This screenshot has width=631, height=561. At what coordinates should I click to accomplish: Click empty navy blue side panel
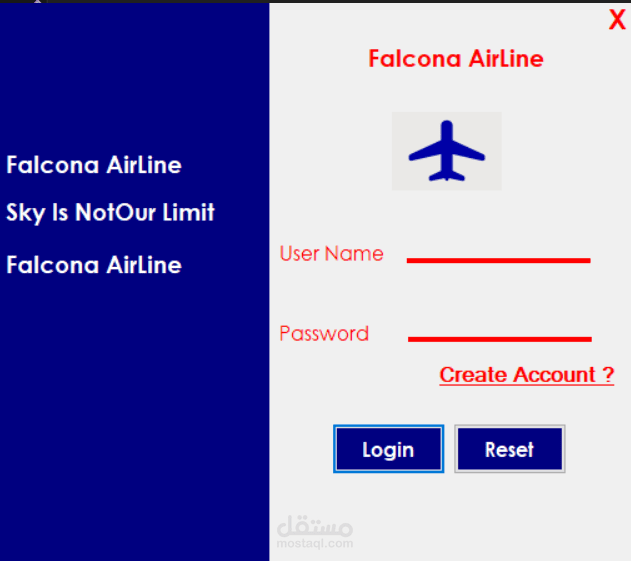(x=133, y=402)
